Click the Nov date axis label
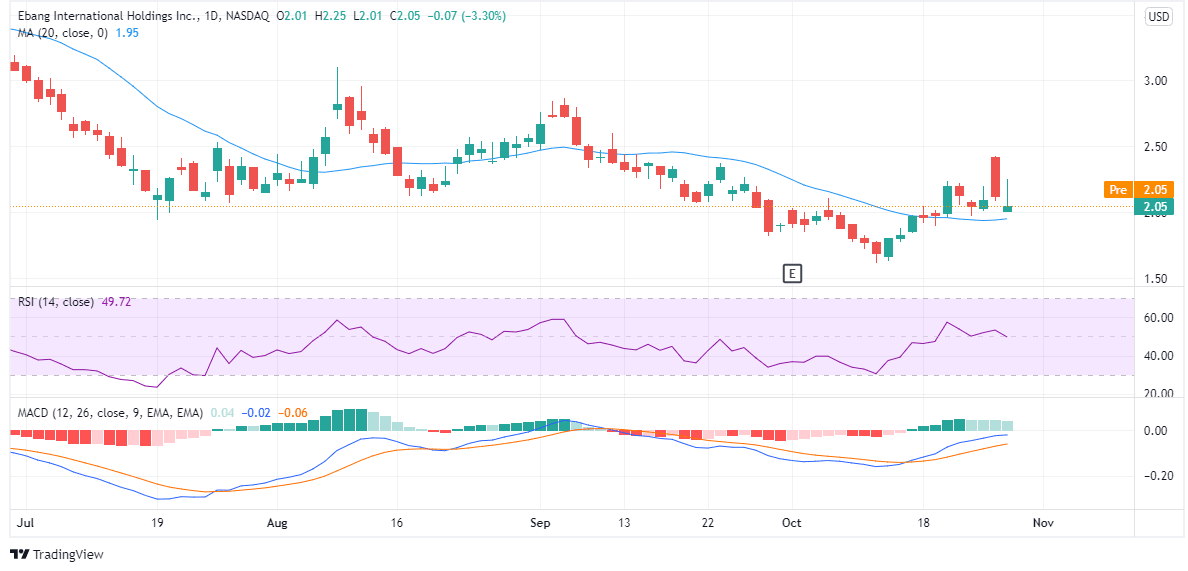 coord(1043,523)
